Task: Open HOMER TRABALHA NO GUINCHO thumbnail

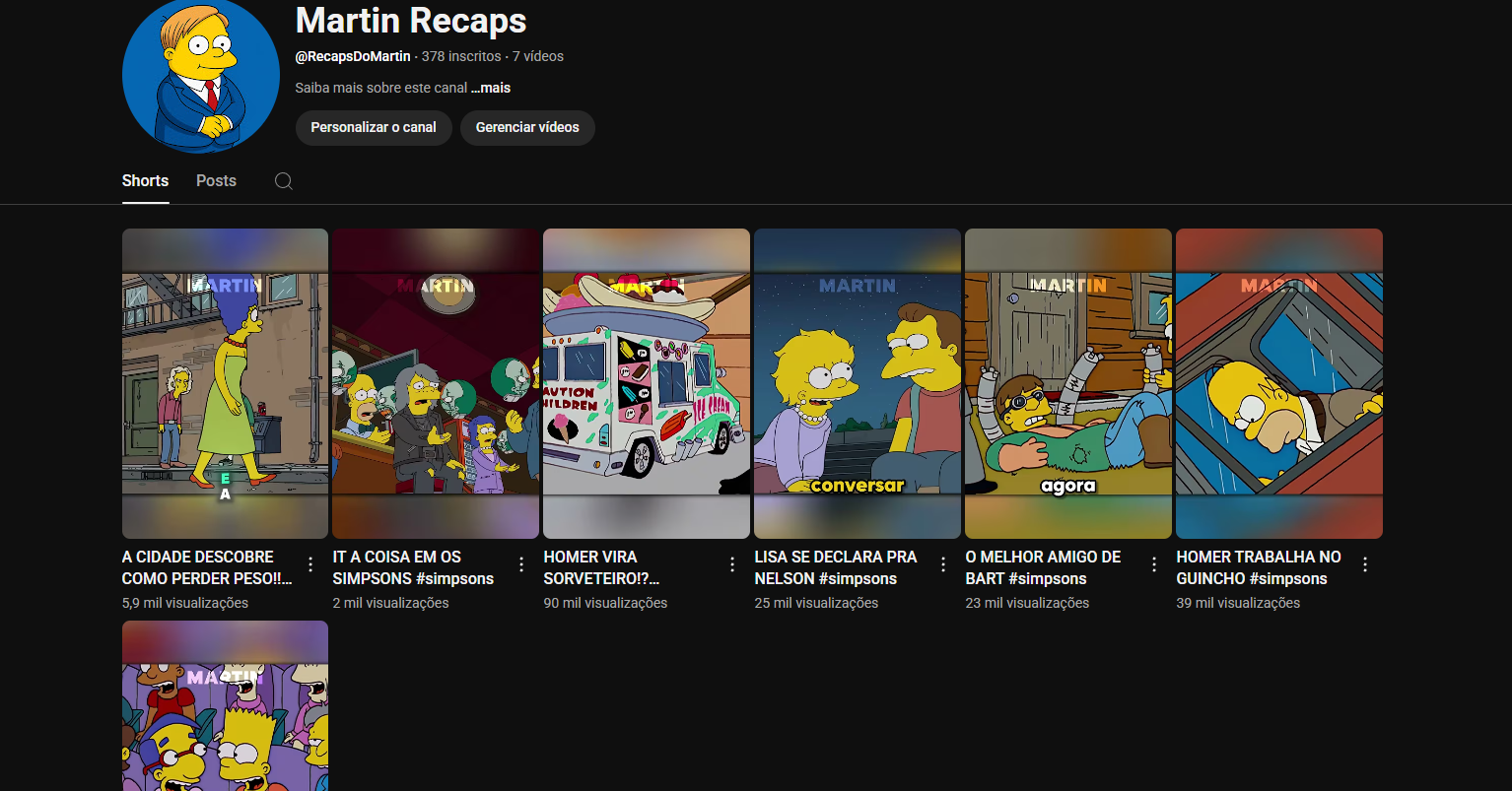Action: coord(1279,384)
